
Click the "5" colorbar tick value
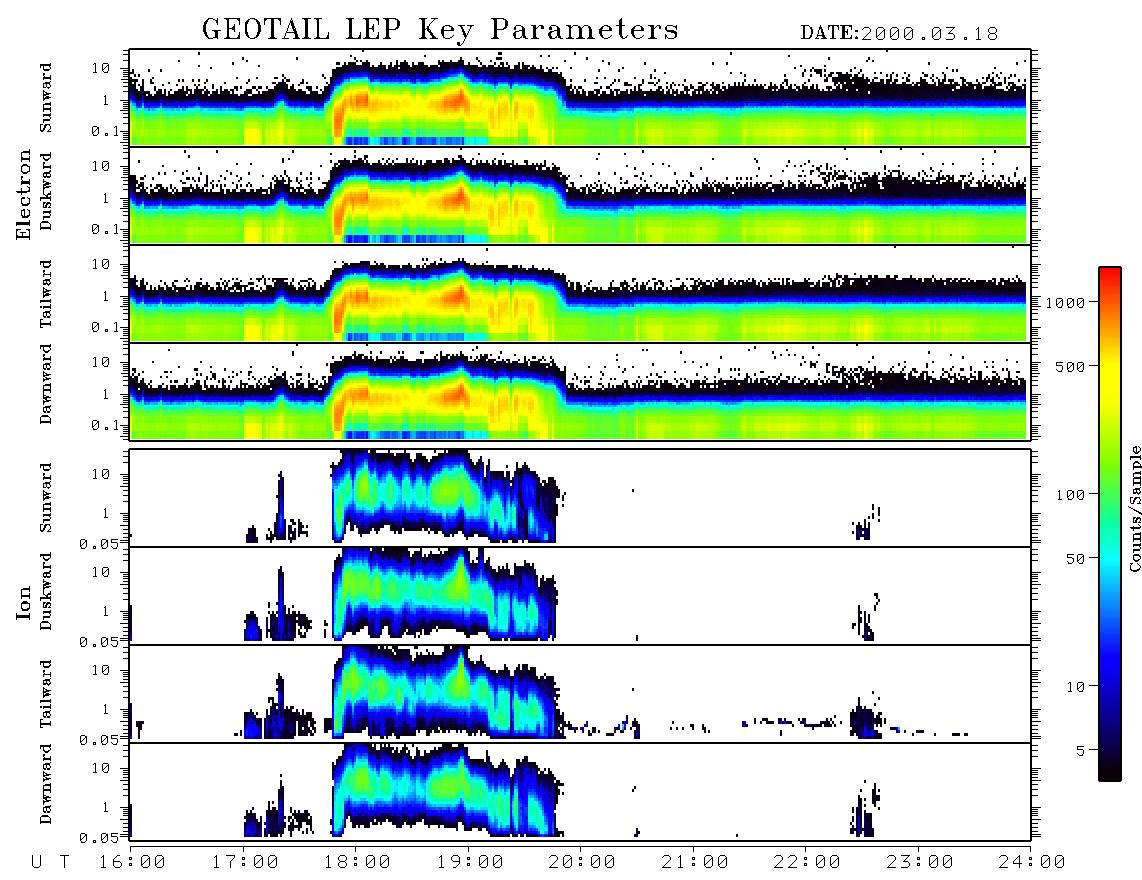coord(1081,750)
